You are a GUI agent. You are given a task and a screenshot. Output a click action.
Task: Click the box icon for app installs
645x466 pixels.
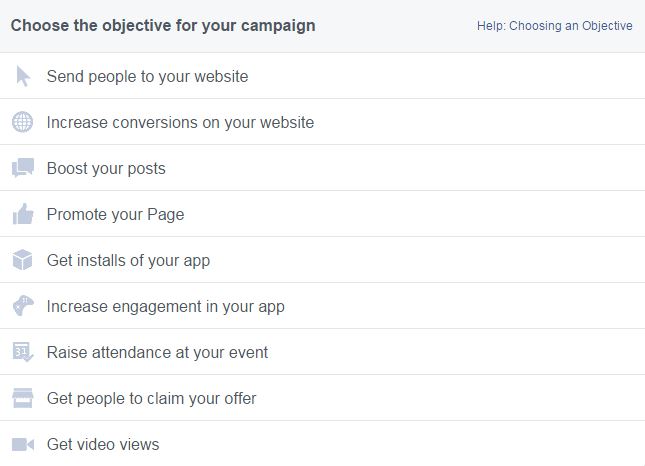pos(22,260)
